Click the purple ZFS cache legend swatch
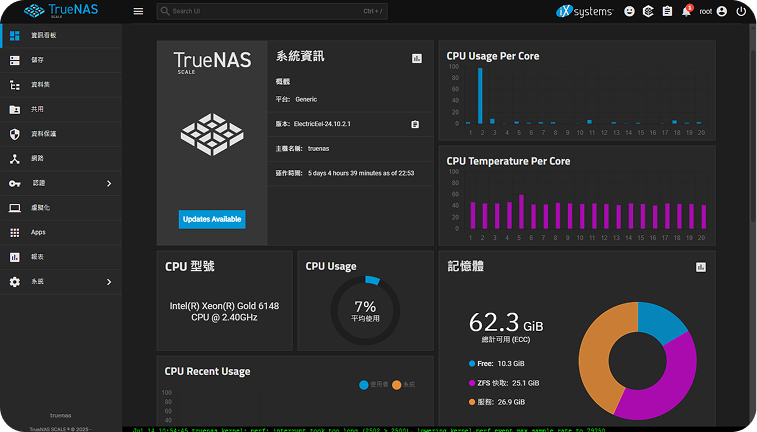This screenshot has height=432, width=757. point(471,382)
